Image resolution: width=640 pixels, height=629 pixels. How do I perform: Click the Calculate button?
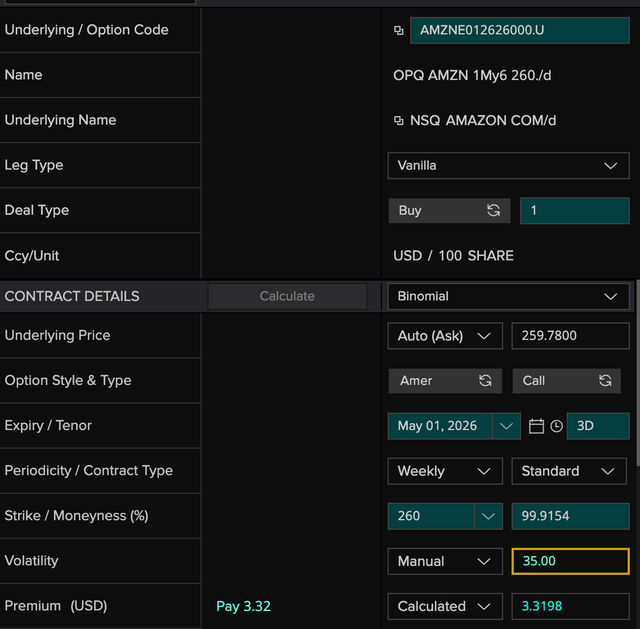coord(287,296)
